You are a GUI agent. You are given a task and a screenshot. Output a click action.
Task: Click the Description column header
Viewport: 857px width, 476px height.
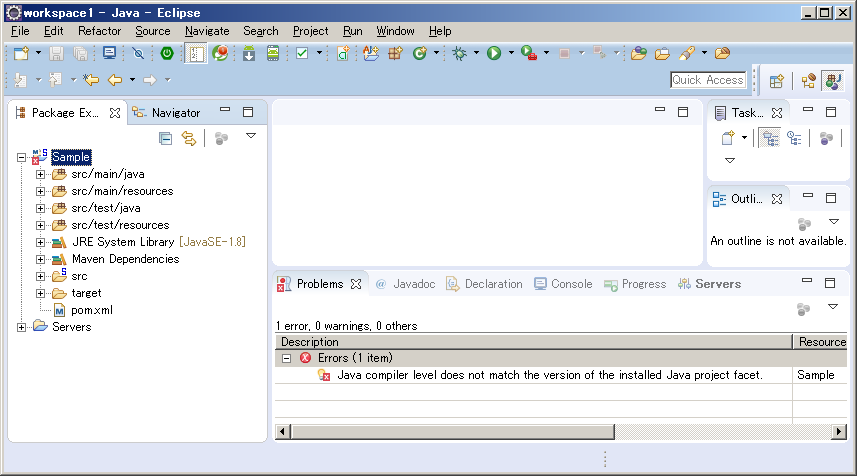533,342
